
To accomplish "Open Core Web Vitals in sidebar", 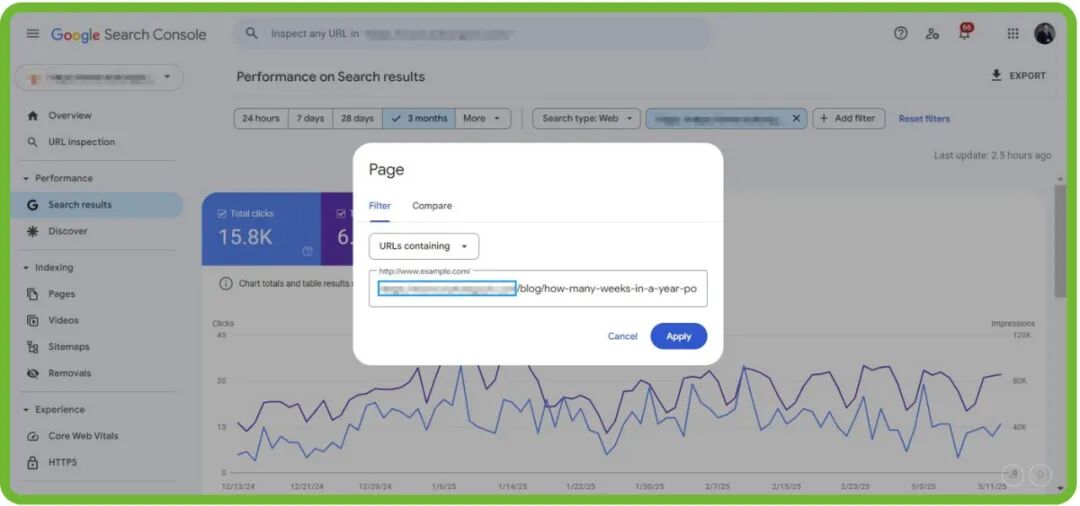I will 83,436.
